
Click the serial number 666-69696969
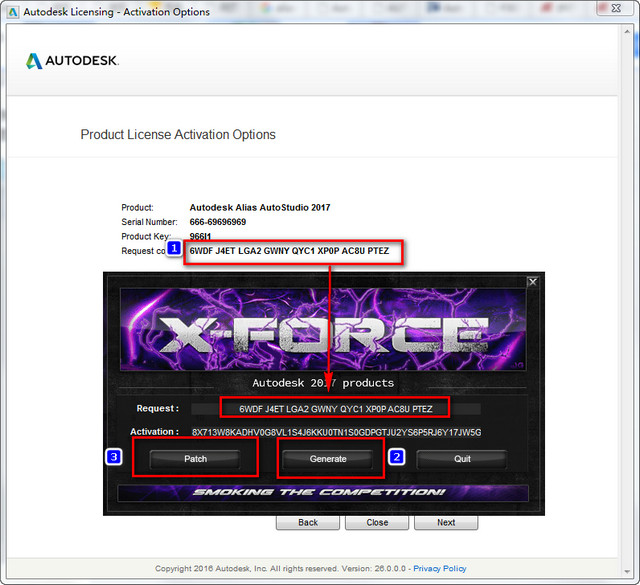tap(218, 222)
